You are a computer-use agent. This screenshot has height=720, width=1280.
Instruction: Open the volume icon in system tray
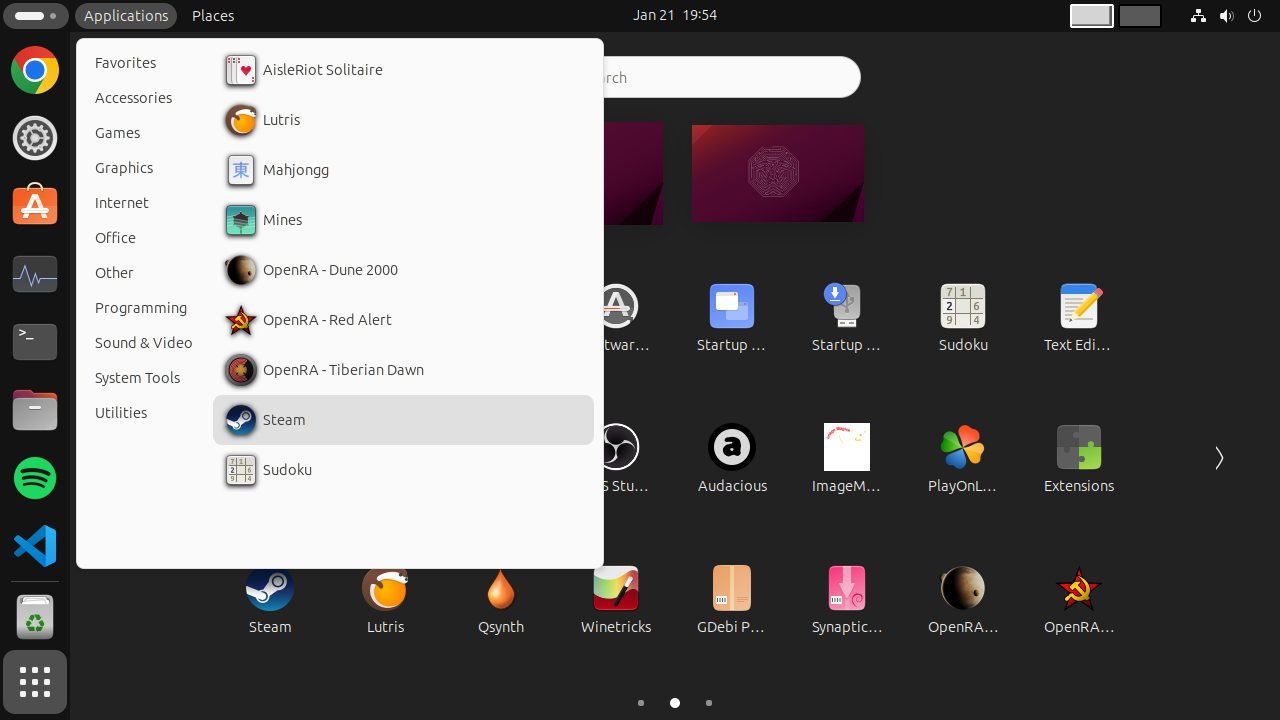point(1226,16)
